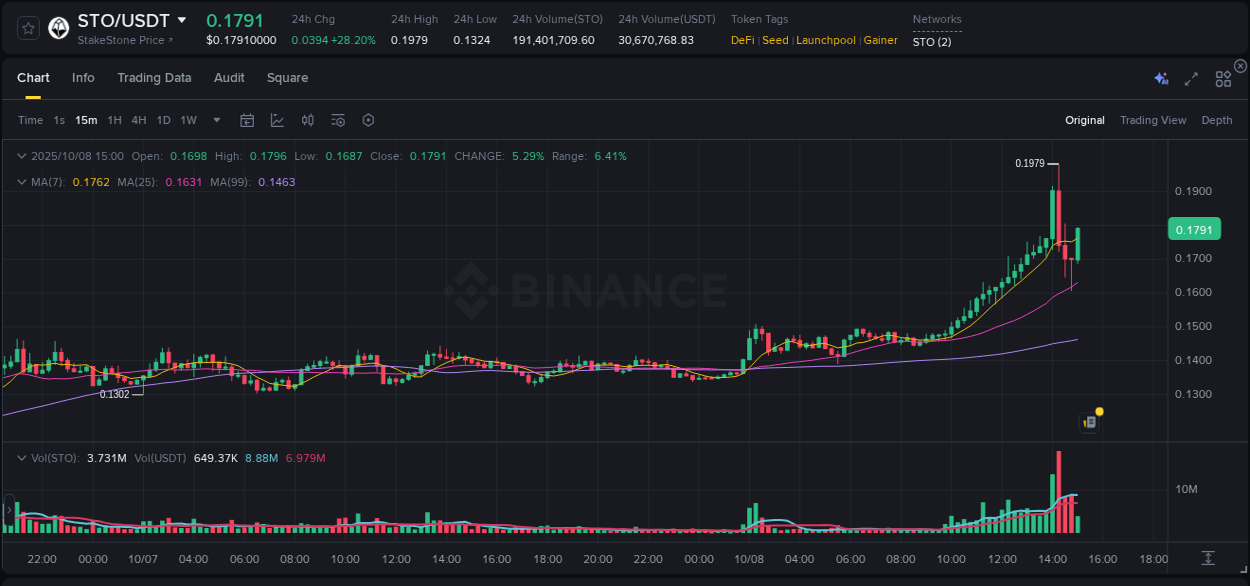This screenshot has height=586, width=1250.
Task: Open the hexagon chart settings icon
Action: click(368, 120)
